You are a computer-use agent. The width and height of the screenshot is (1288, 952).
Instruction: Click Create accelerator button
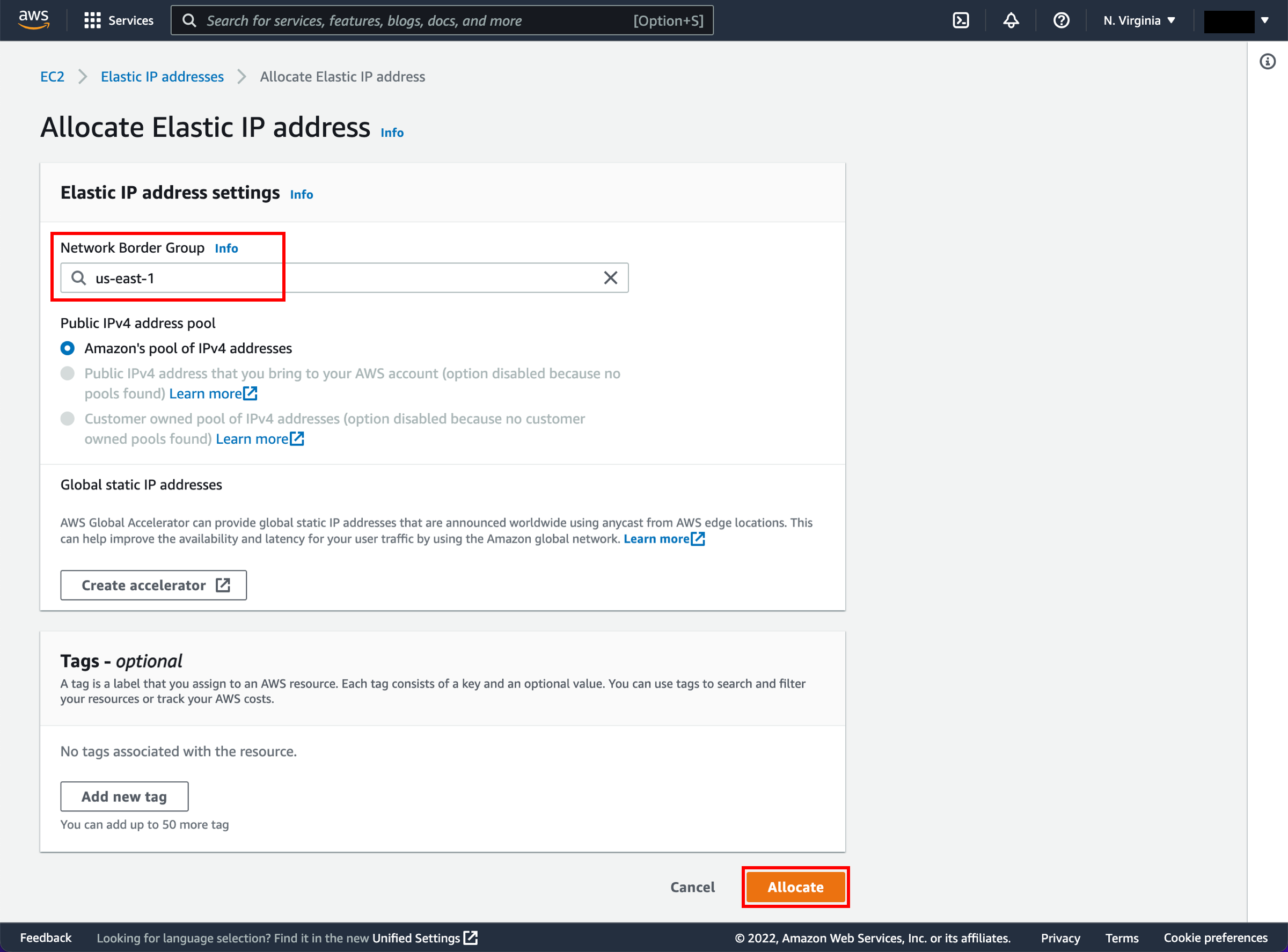[153, 585]
